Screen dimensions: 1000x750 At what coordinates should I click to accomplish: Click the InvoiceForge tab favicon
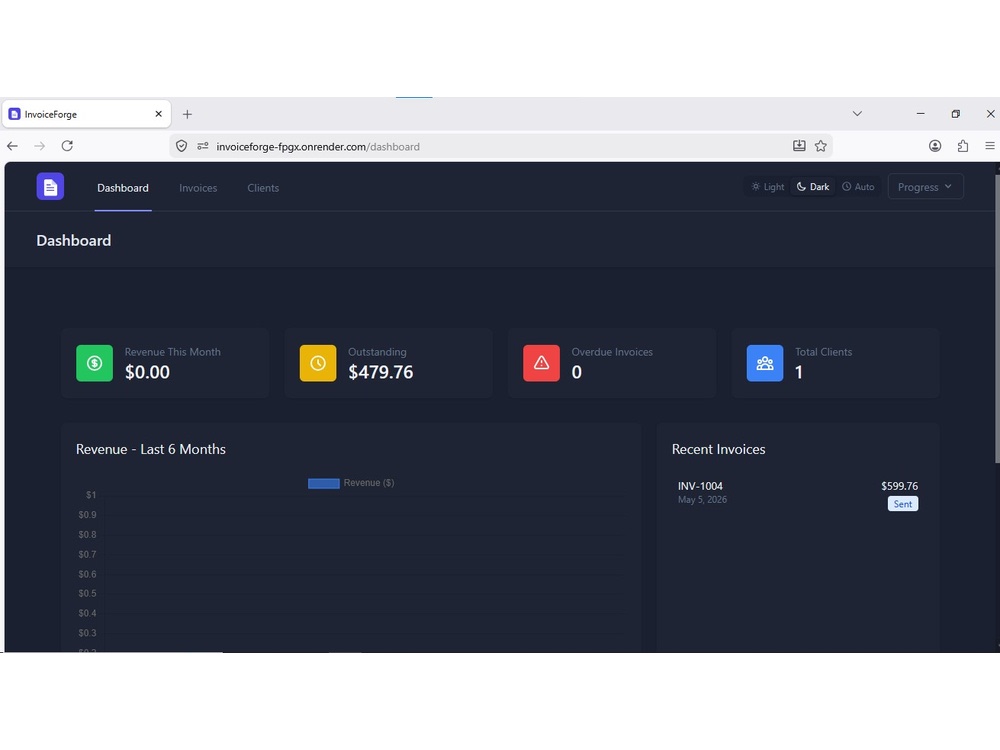click(14, 114)
